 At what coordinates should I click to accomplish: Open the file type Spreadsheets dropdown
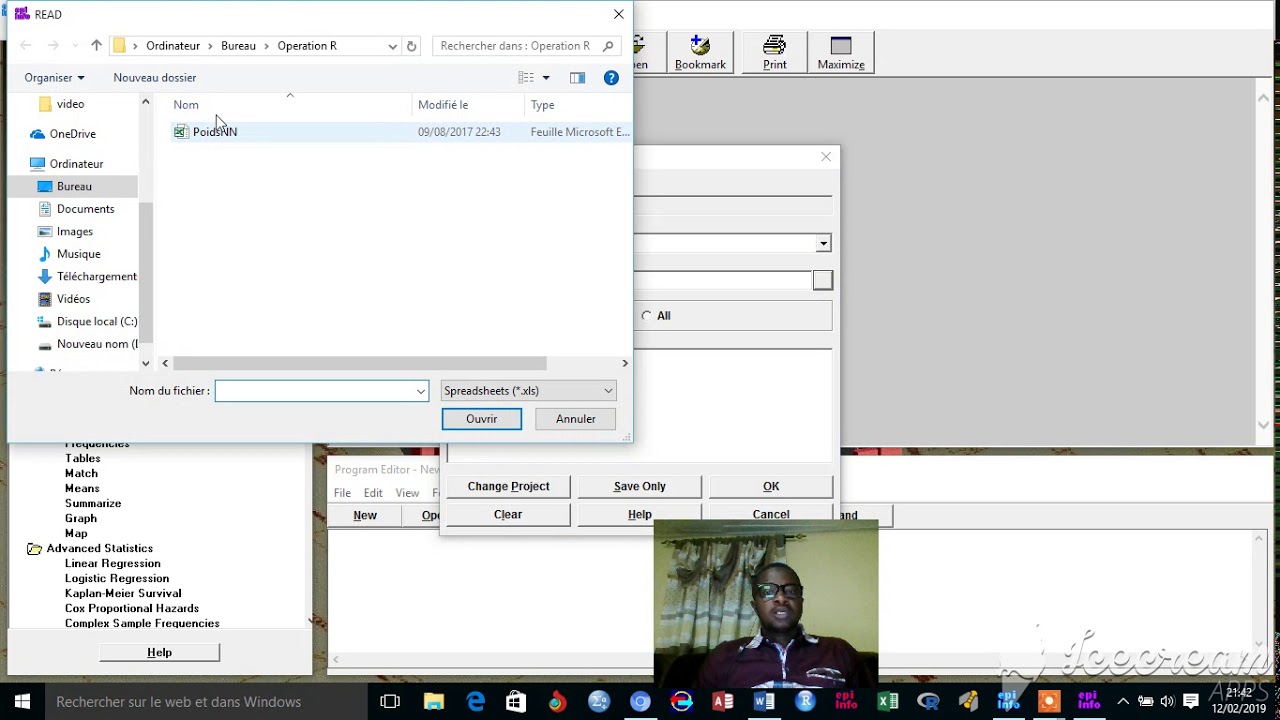(528, 391)
